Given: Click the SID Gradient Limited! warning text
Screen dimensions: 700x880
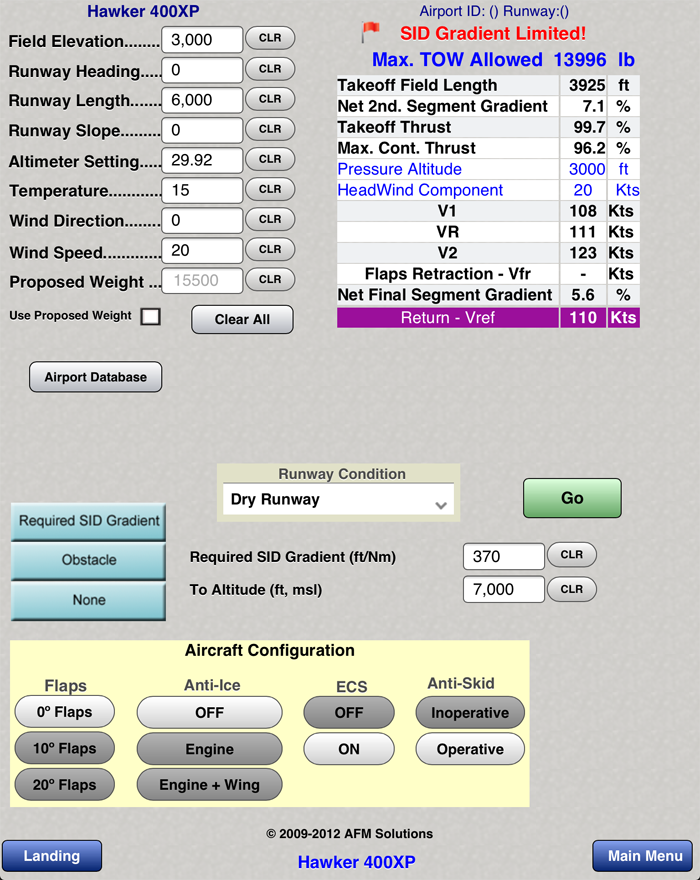Looking at the screenshot, I should [x=493, y=34].
